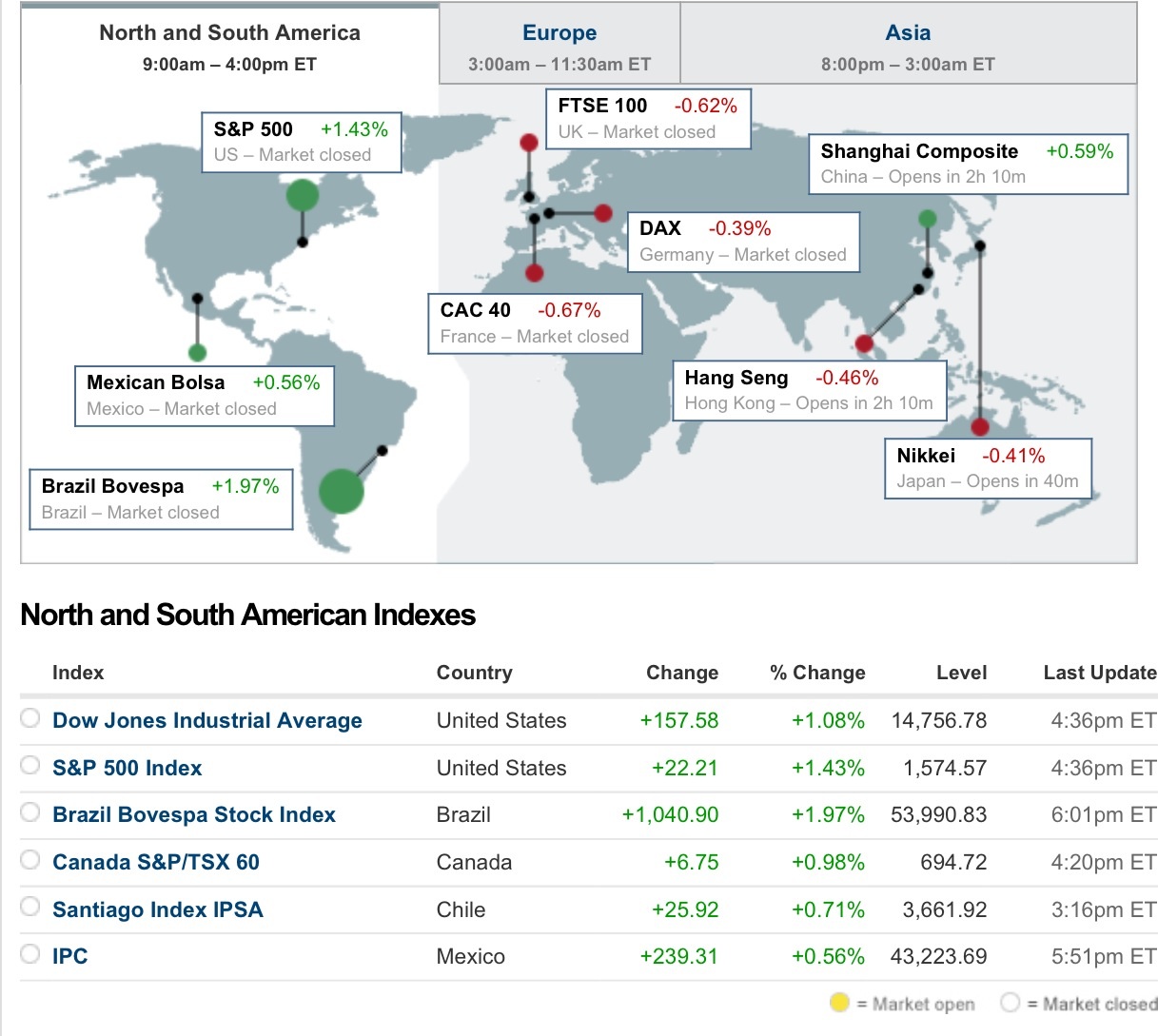Click the green Mexican Bolsa map marker
1158x1036 pixels.
point(197,353)
